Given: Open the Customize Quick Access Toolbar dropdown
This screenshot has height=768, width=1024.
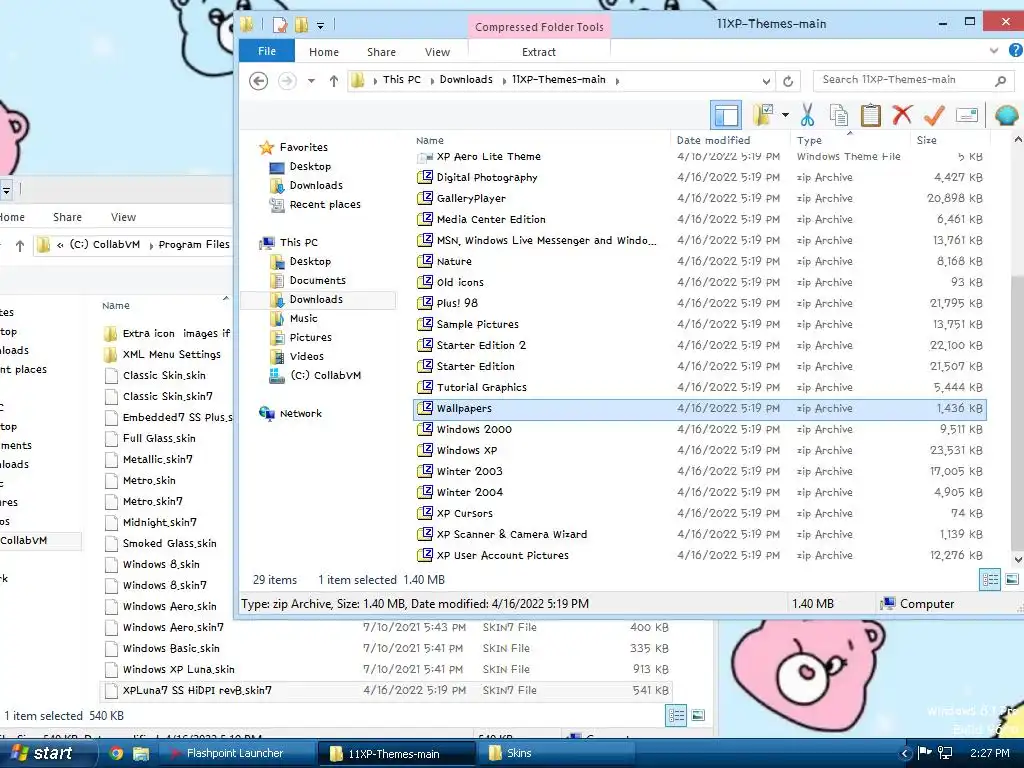Looking at the screenshot, I should coord(321,25).
